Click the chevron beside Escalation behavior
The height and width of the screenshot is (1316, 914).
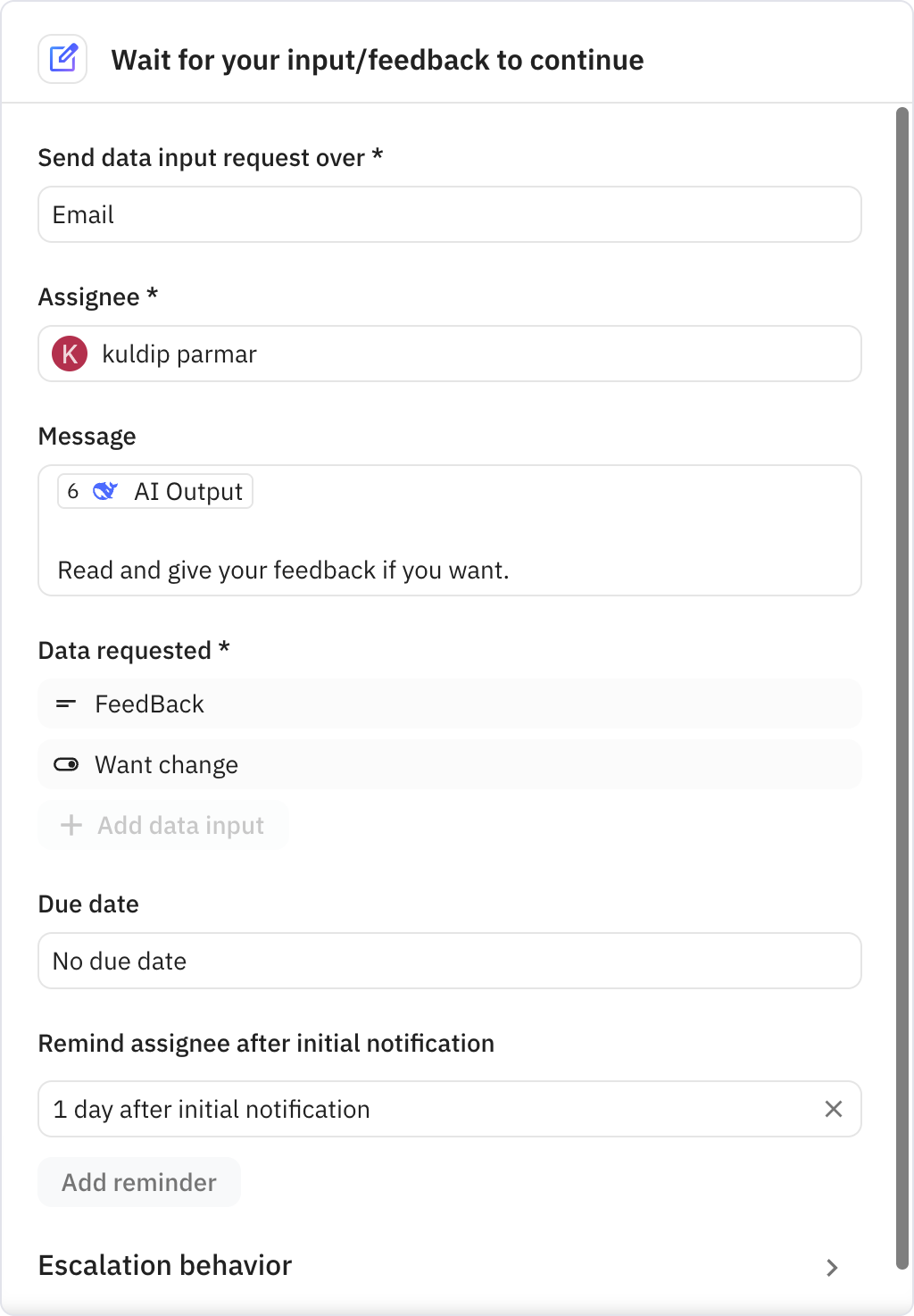tap(832, 1268)
